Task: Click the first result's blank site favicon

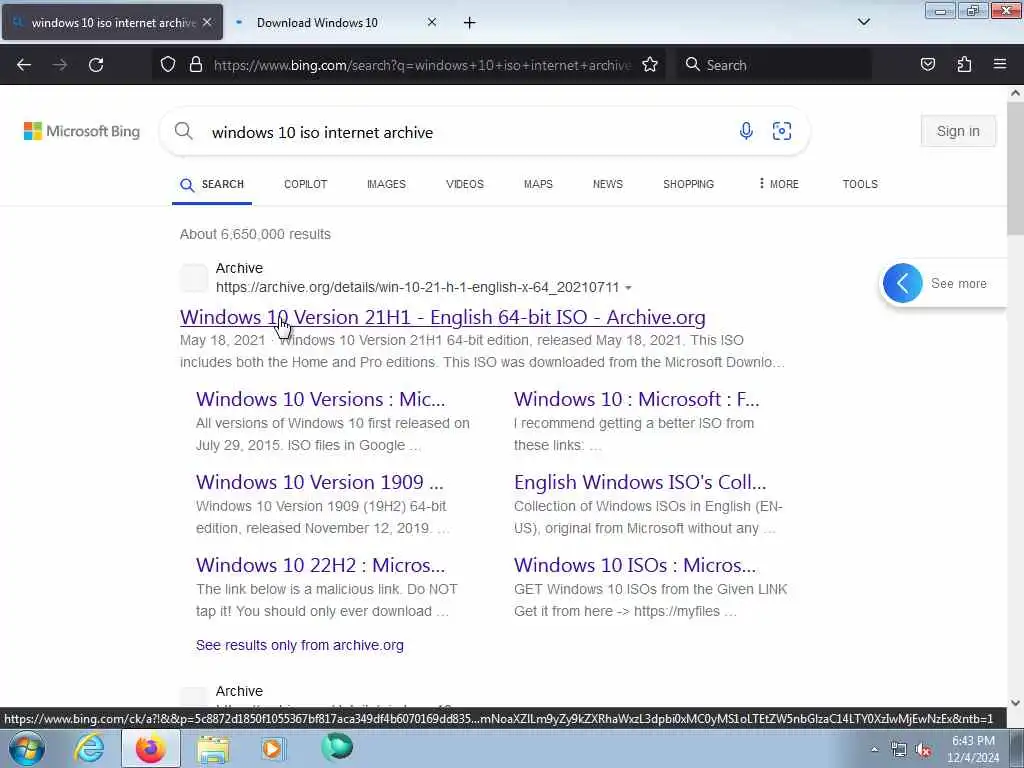Action: pyautogui.click(x=193, y=278)
